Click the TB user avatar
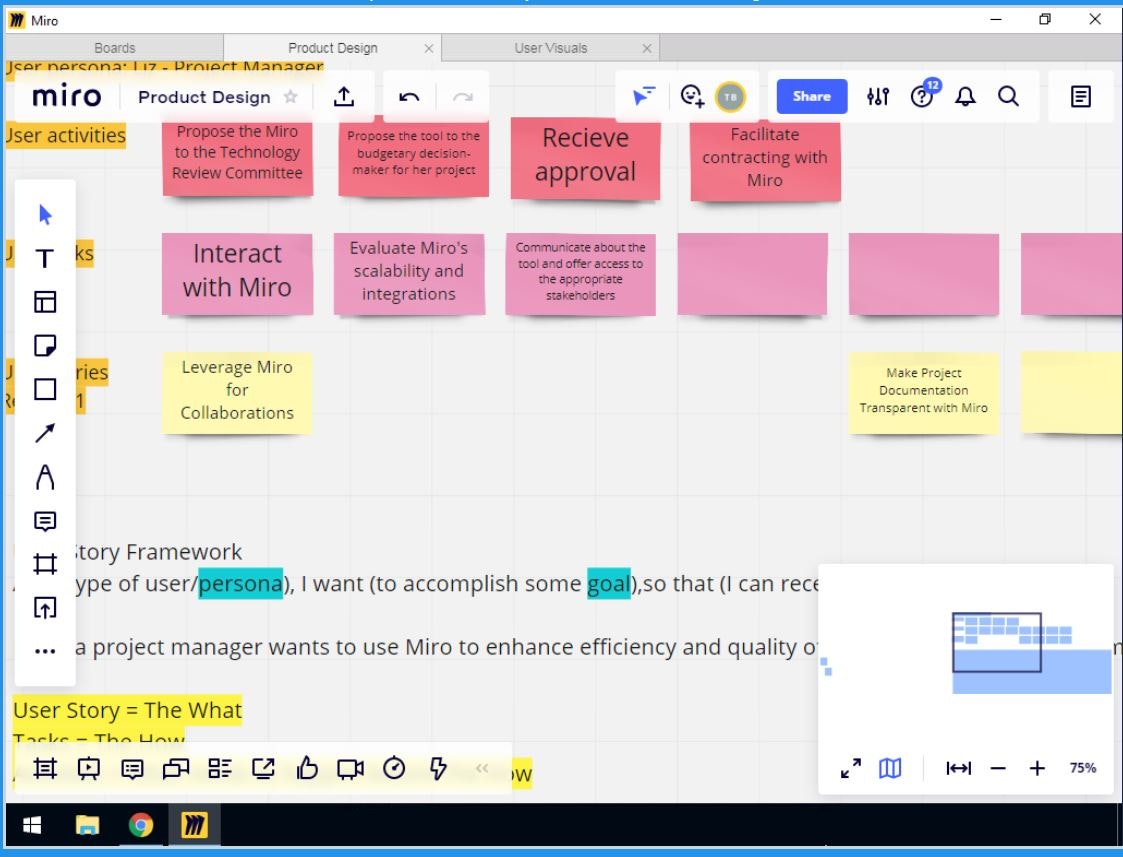The width and height of the screenshot is (1123, 857). click(x=730, y=97)
